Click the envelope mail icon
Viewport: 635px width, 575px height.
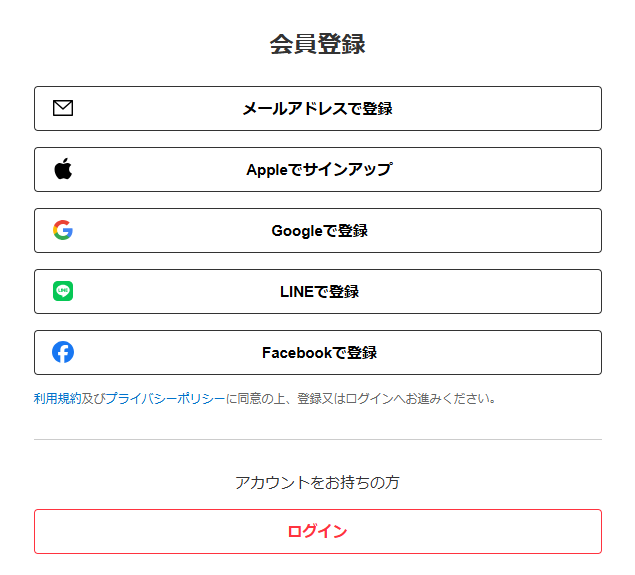tap(63, 108)
